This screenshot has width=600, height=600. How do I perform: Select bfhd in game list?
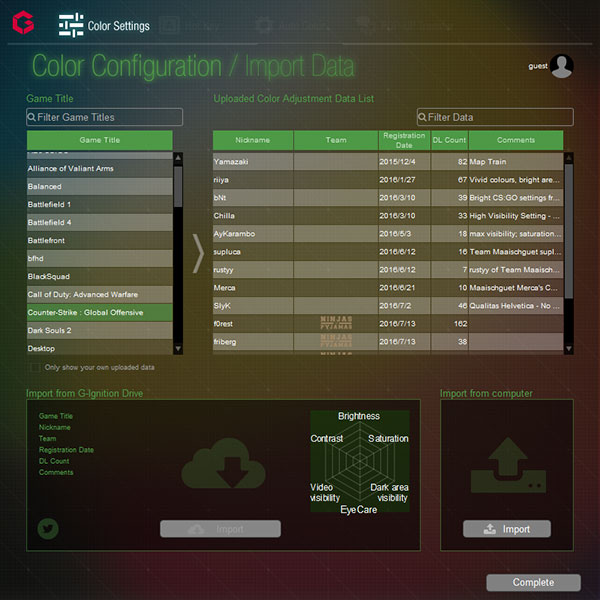pyautogui.click(x=100, y=258)
